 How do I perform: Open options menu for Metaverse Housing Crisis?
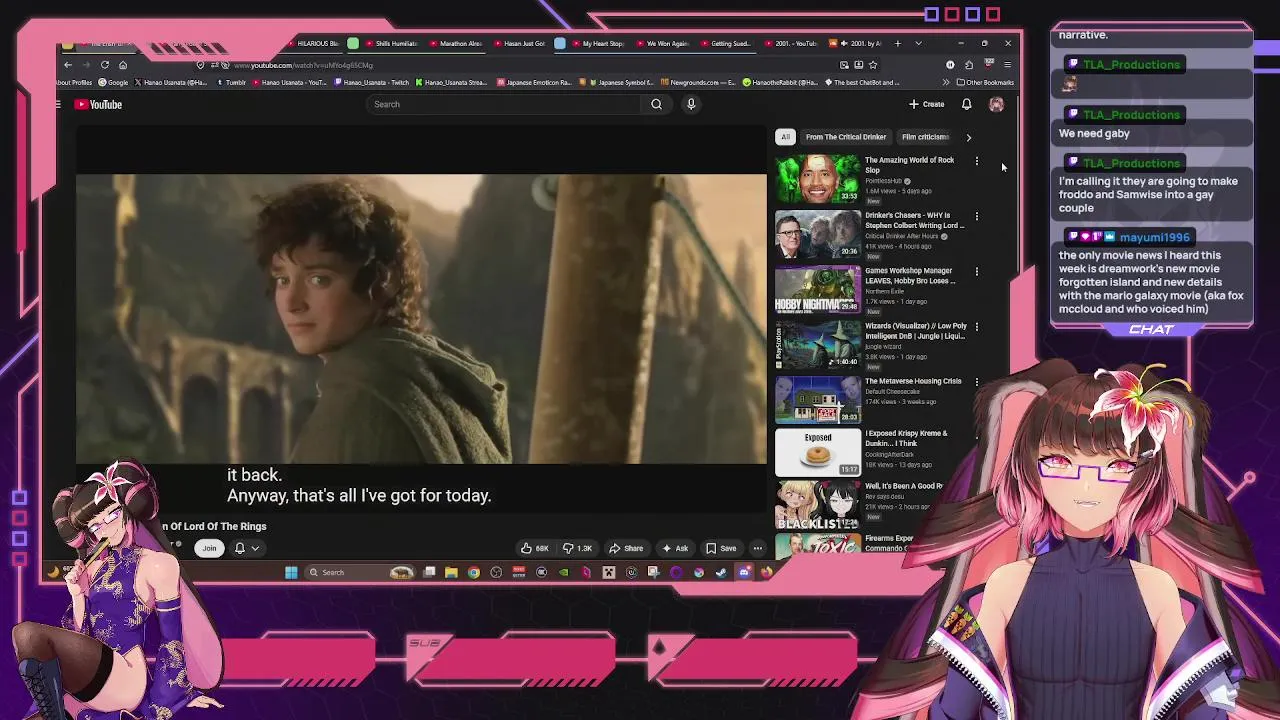click(x=977, y=381)
